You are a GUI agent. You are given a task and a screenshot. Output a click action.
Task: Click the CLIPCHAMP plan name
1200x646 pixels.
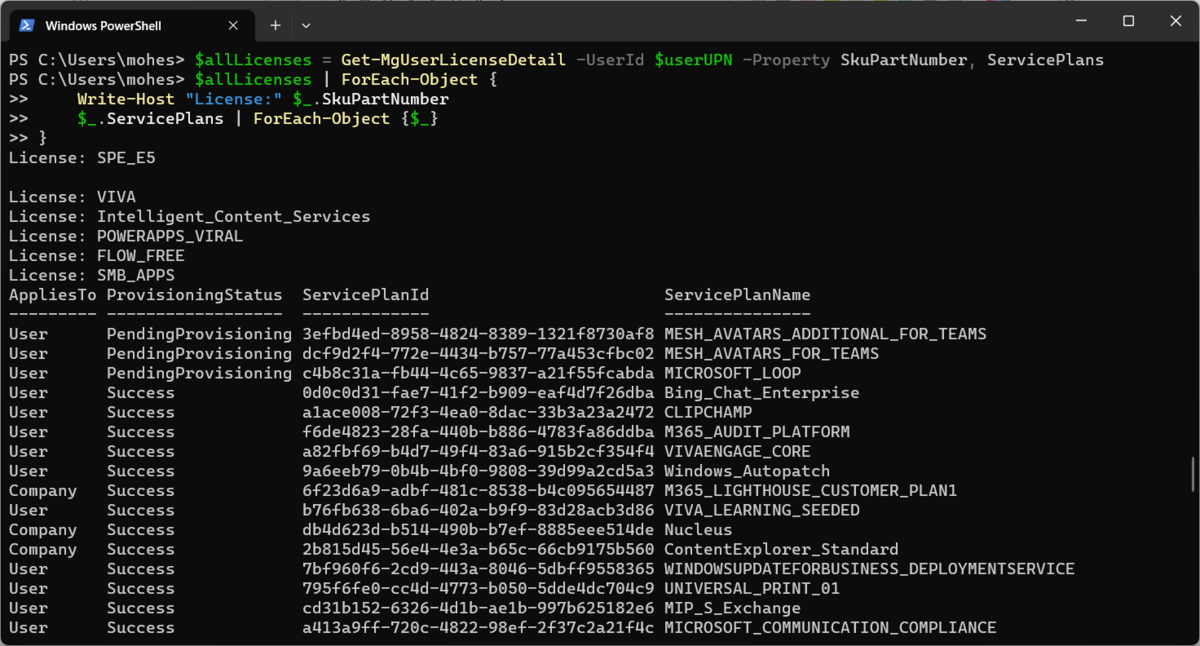708,412
